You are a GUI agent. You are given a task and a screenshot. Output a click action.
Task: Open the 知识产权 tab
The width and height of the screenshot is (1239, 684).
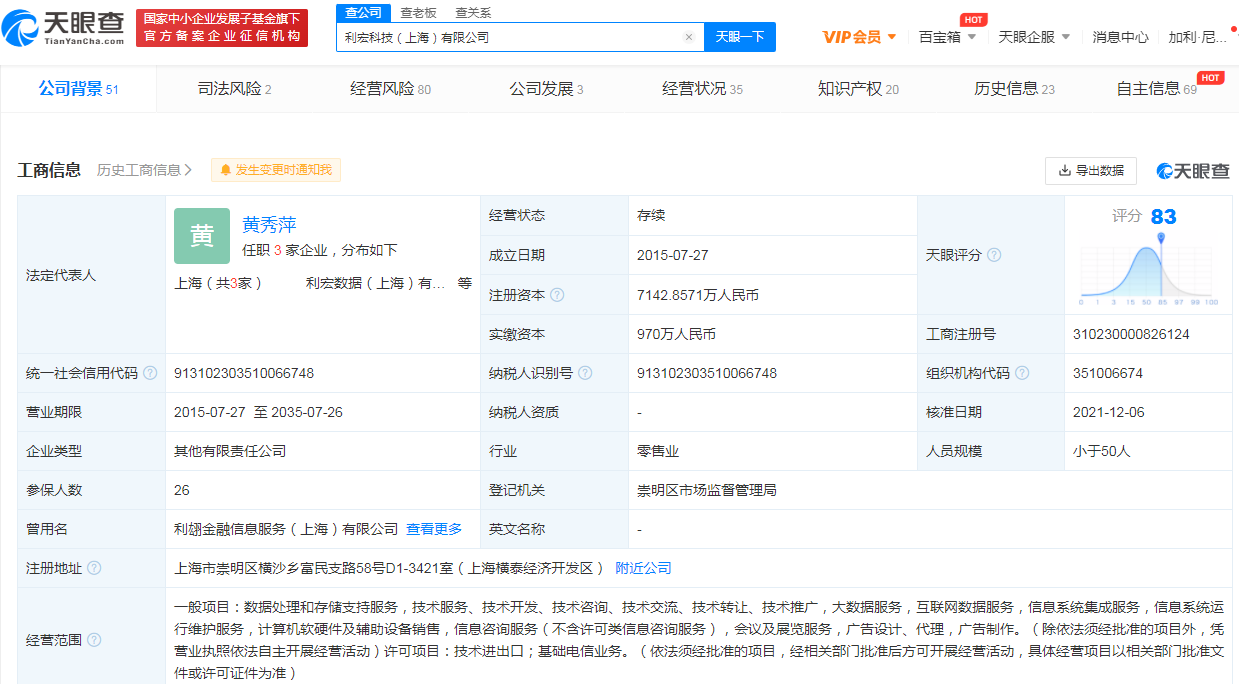tap(857, 89)
